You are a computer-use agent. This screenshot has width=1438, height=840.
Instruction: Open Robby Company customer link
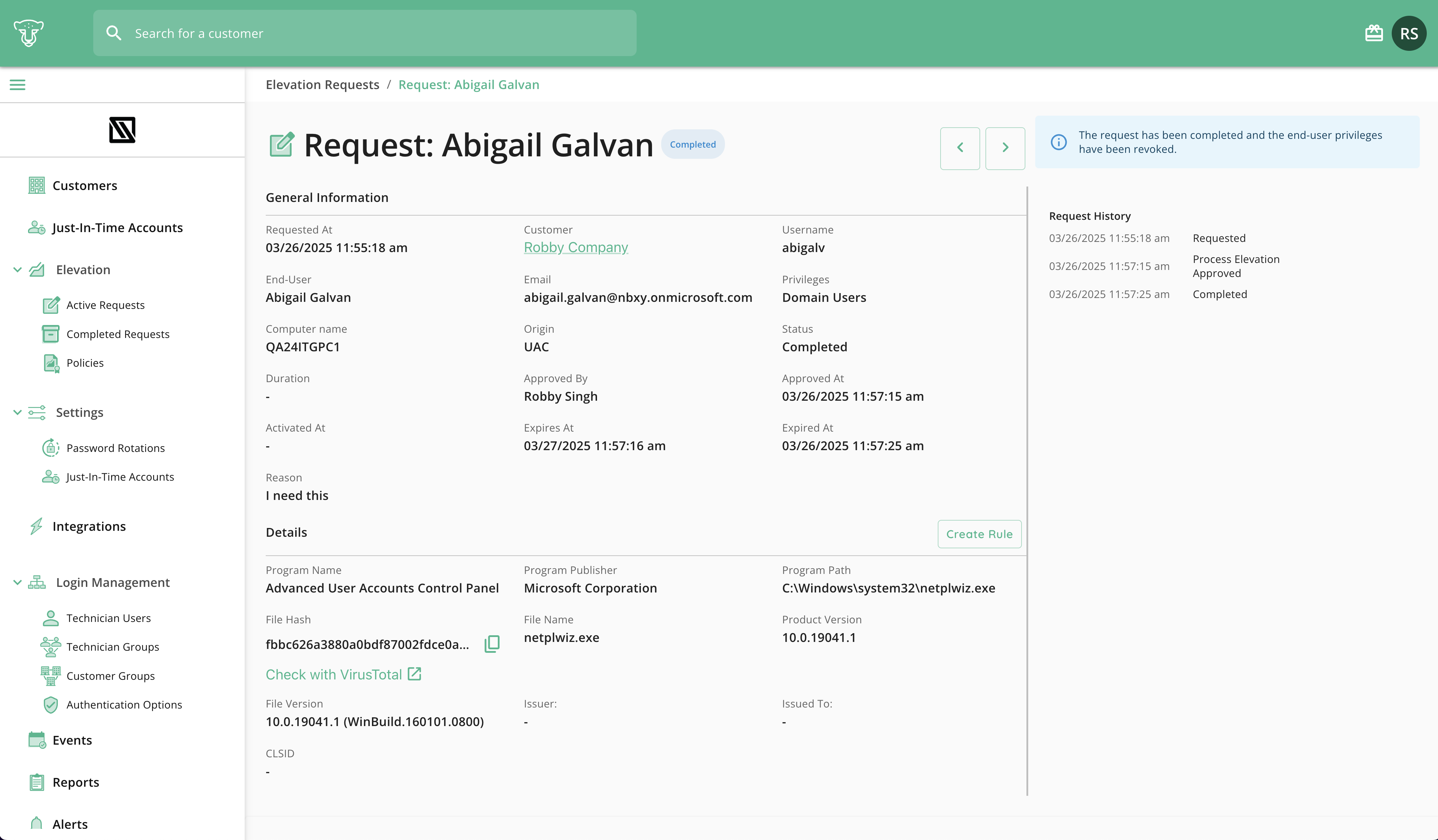click(x=576, y=247)
